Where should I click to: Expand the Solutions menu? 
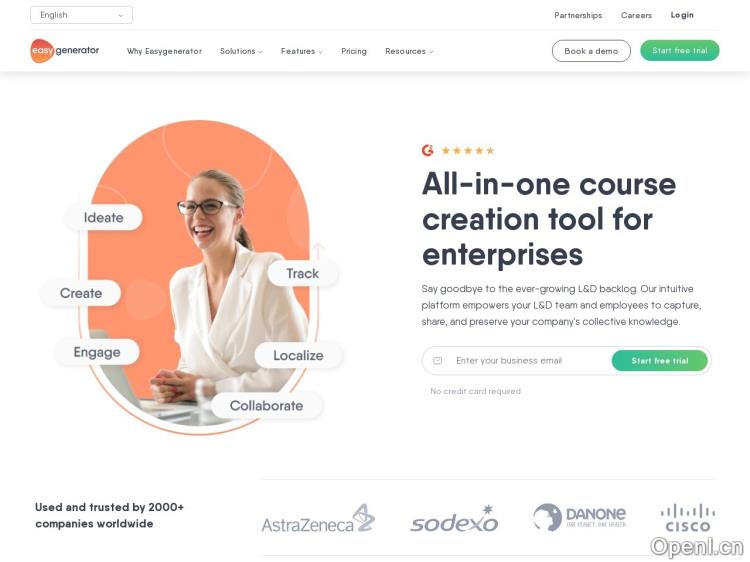coord(241,51)
